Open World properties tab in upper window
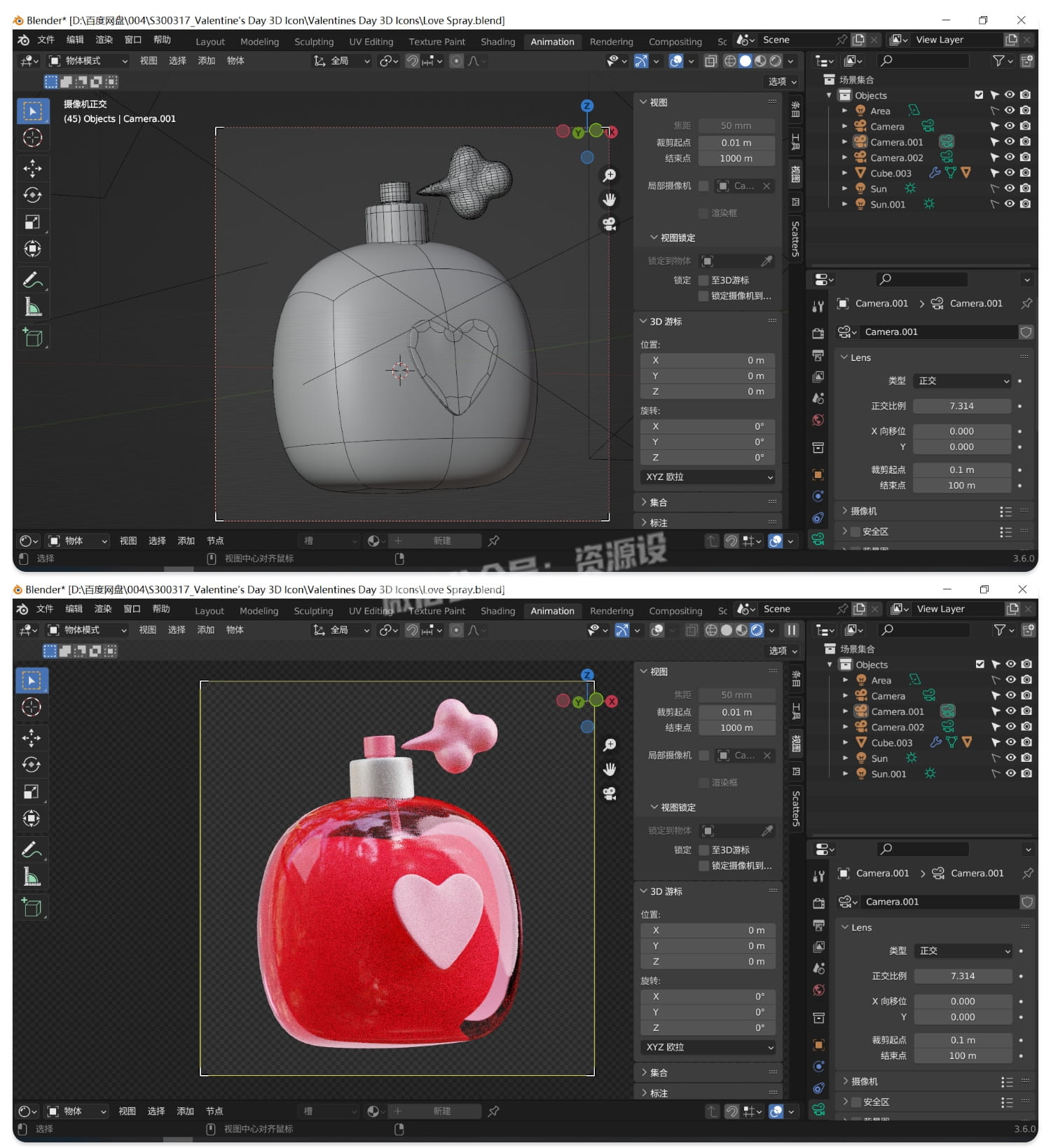The image size is (1051, 1148). tap(818, 421)
